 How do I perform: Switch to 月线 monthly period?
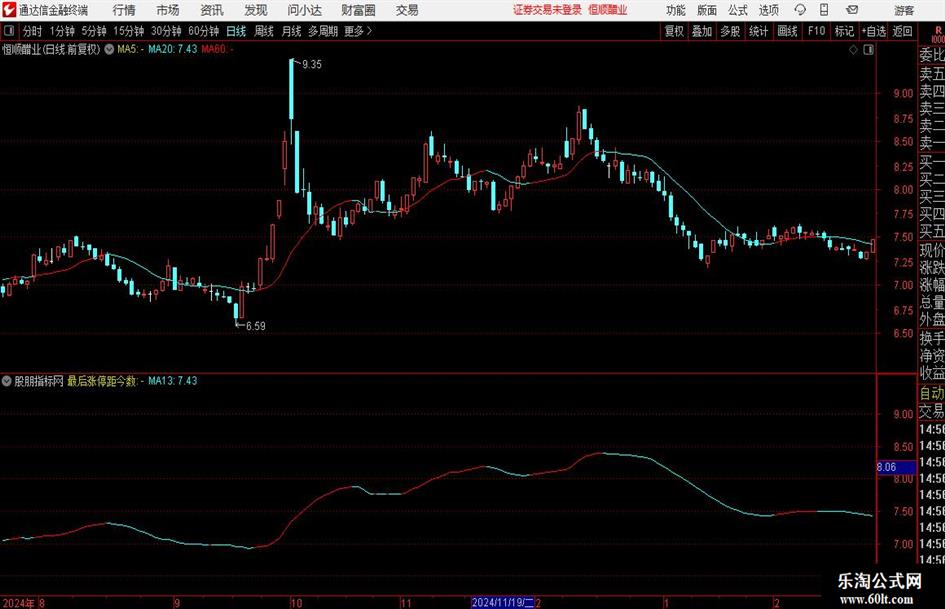292,31
